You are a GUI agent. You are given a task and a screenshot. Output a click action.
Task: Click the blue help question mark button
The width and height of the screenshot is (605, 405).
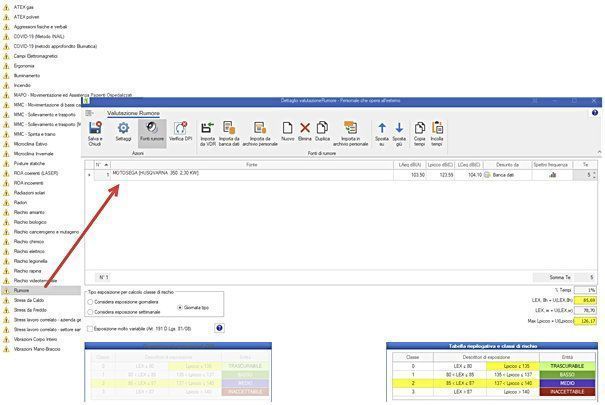coord(219,327)
